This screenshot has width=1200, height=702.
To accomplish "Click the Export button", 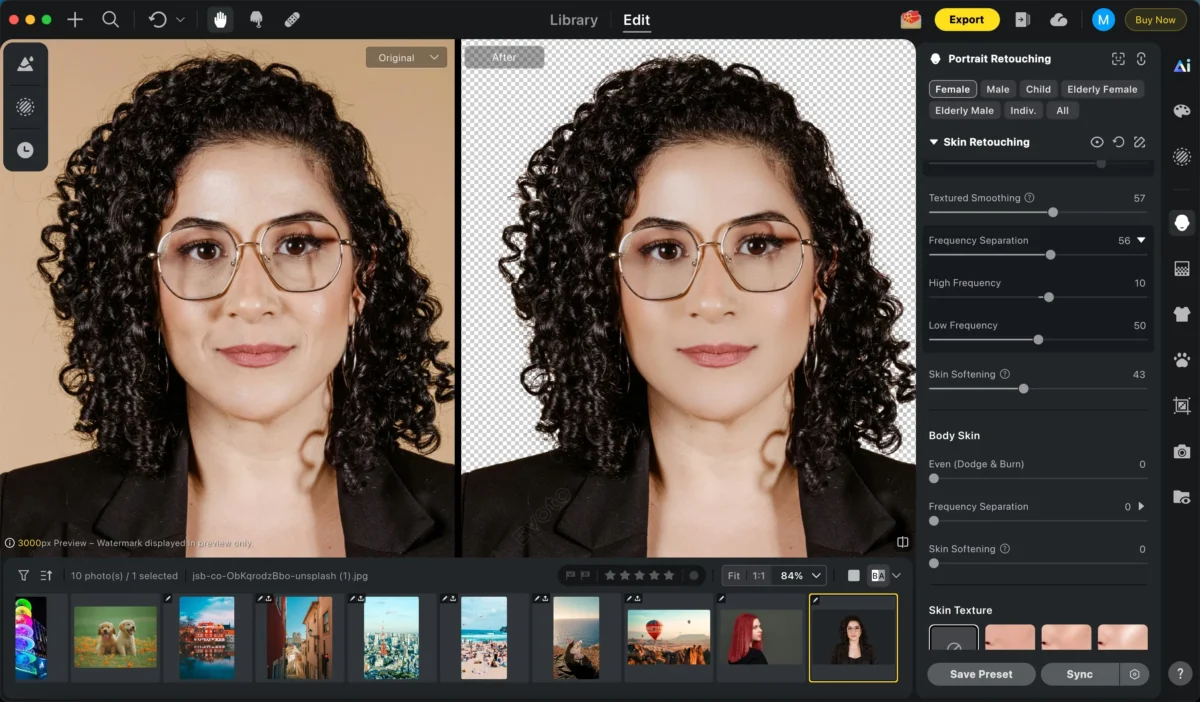I will (x=966, y=19).
